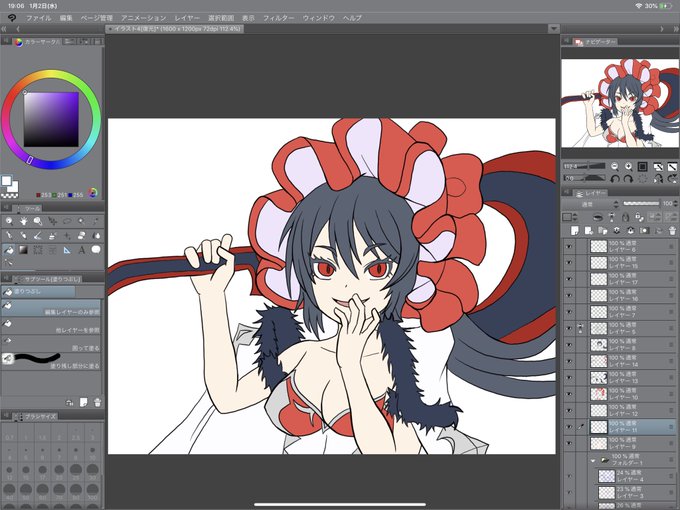Delete the selected layer with trash icon
The image size is (680, 510).
pos(672,230)
